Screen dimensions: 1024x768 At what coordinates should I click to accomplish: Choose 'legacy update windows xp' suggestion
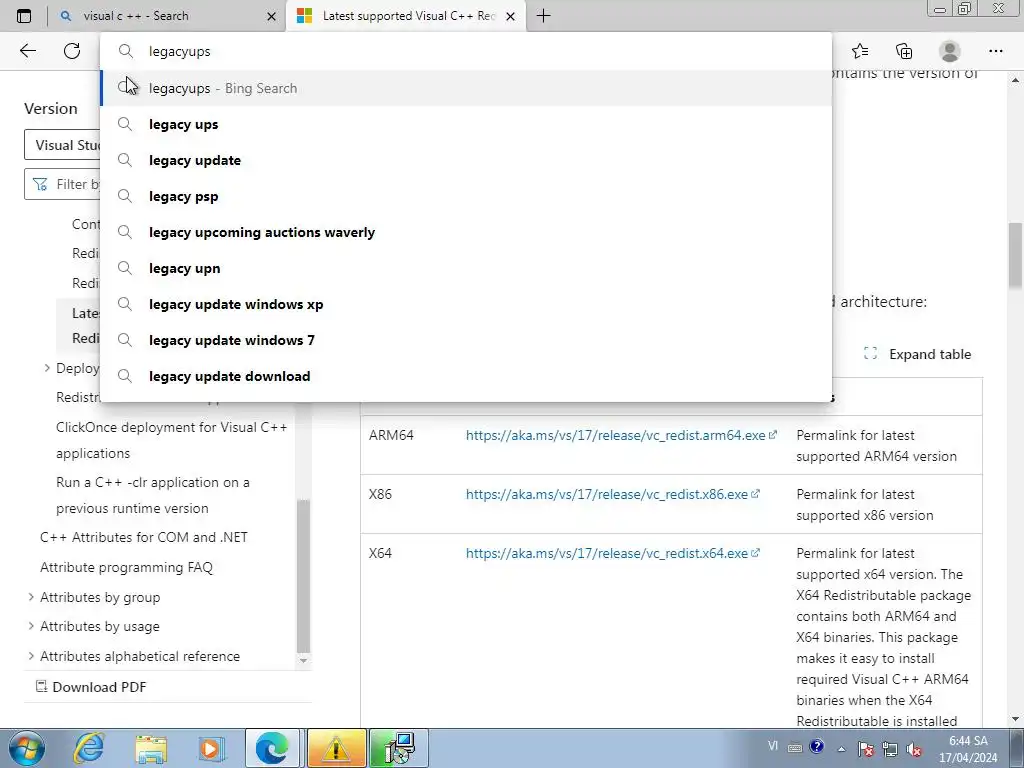466,304
